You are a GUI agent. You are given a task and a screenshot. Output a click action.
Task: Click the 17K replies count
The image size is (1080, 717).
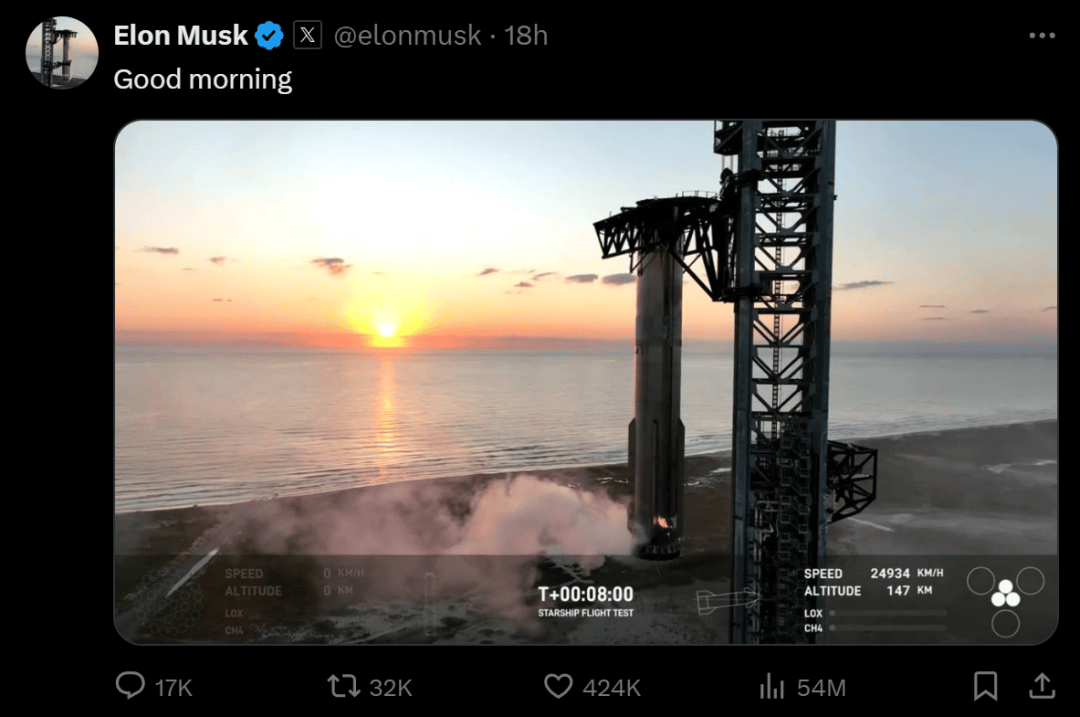click(173, 688)
